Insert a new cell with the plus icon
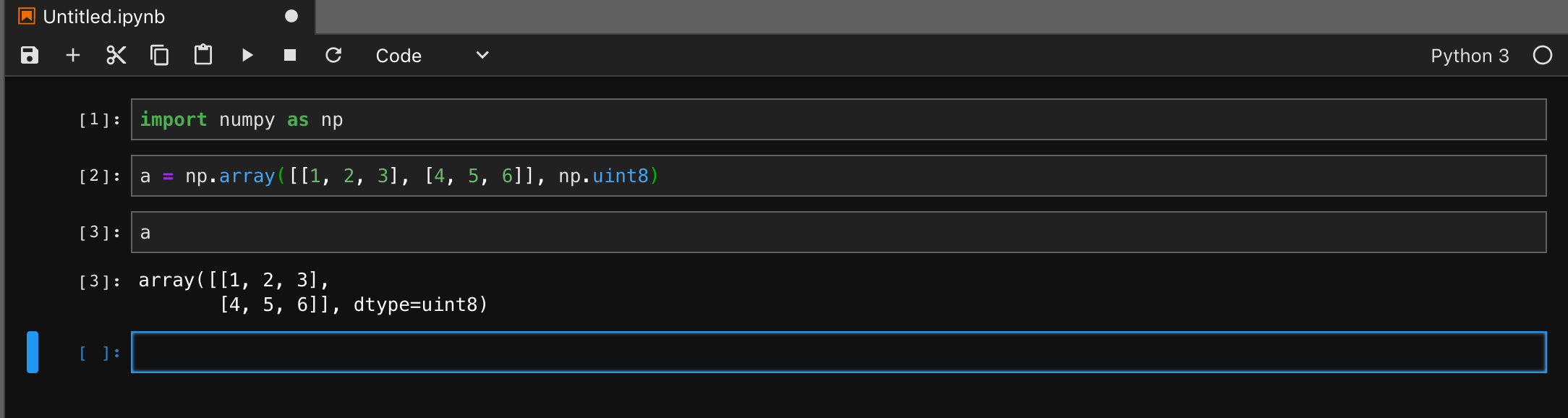This screenshot has height=418, width=1568. point(73,56)
